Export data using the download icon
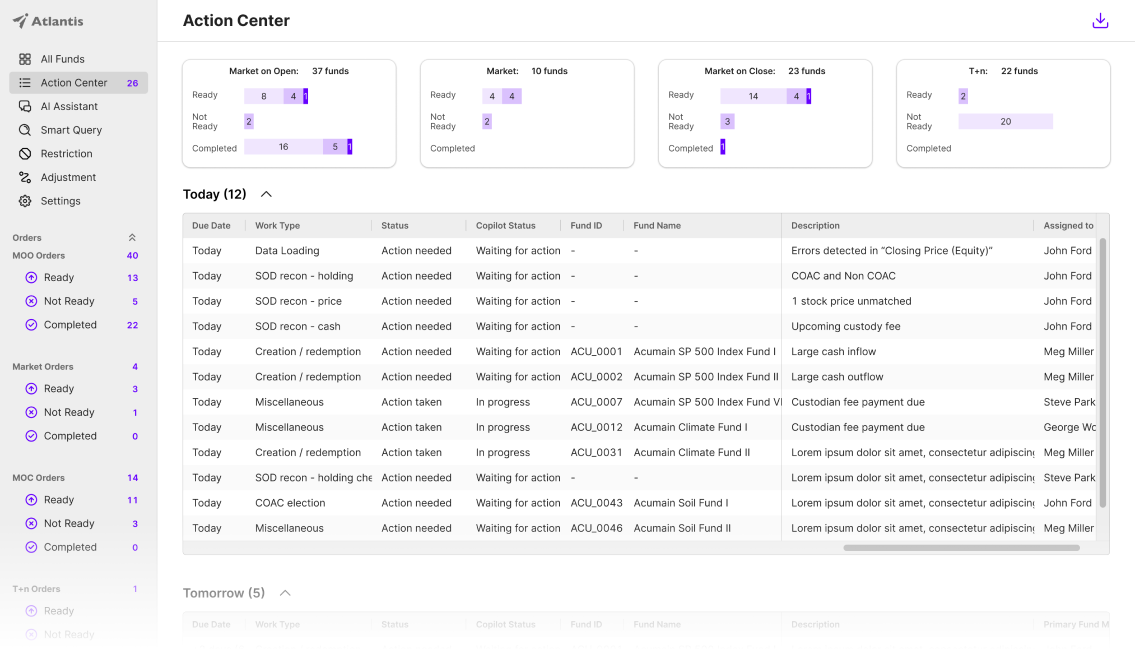Viewport: 1135px width, 650px height. 1100,20
